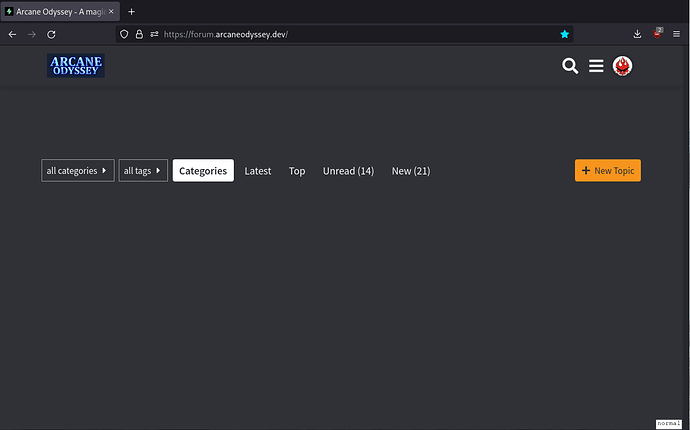
Task: Open the browser downloads icon
Action: [x=637, y=34]
